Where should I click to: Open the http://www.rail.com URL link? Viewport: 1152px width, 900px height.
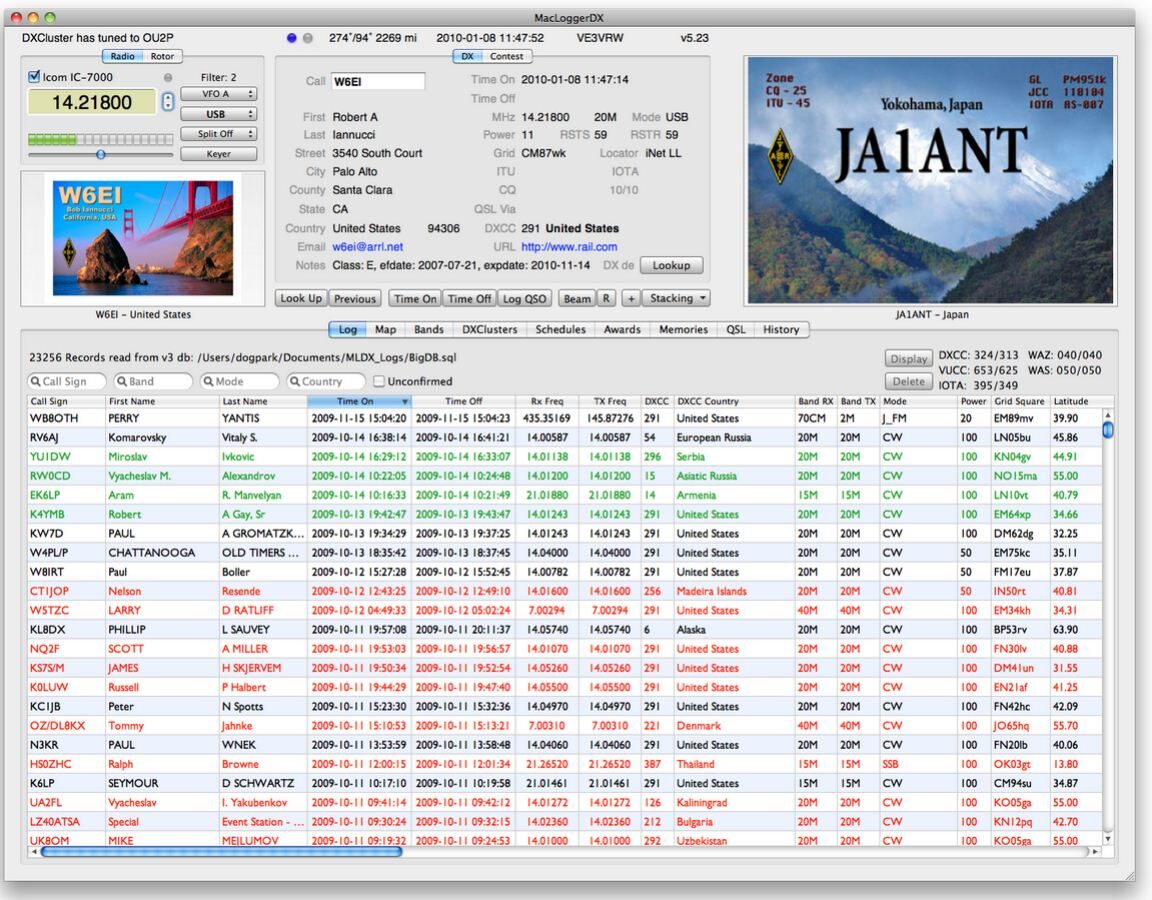pyautogui.click(x=569, y=247)
